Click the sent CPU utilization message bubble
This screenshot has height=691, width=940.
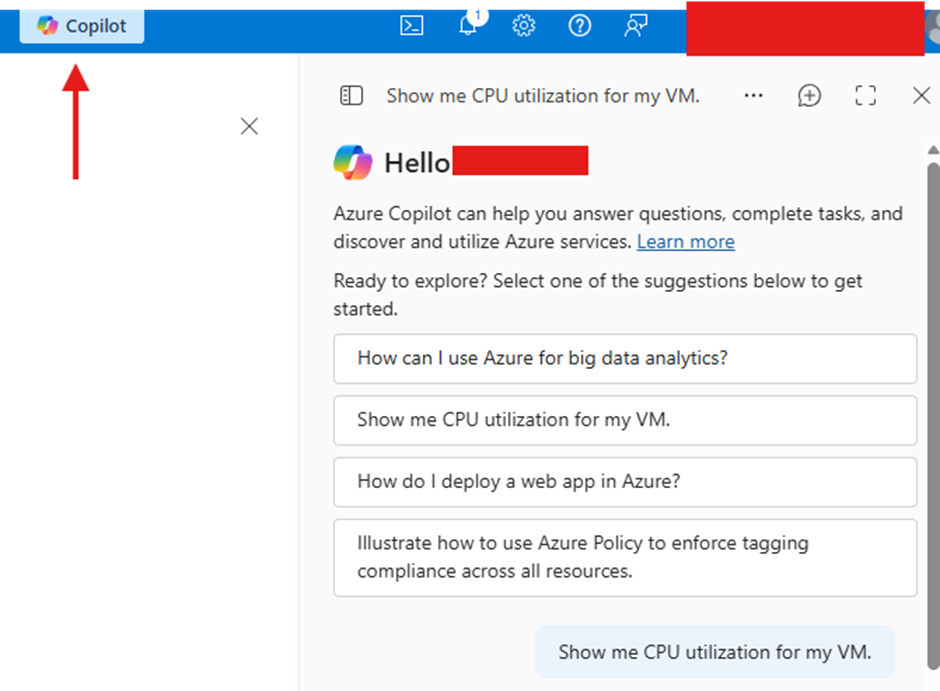point(714,652)
